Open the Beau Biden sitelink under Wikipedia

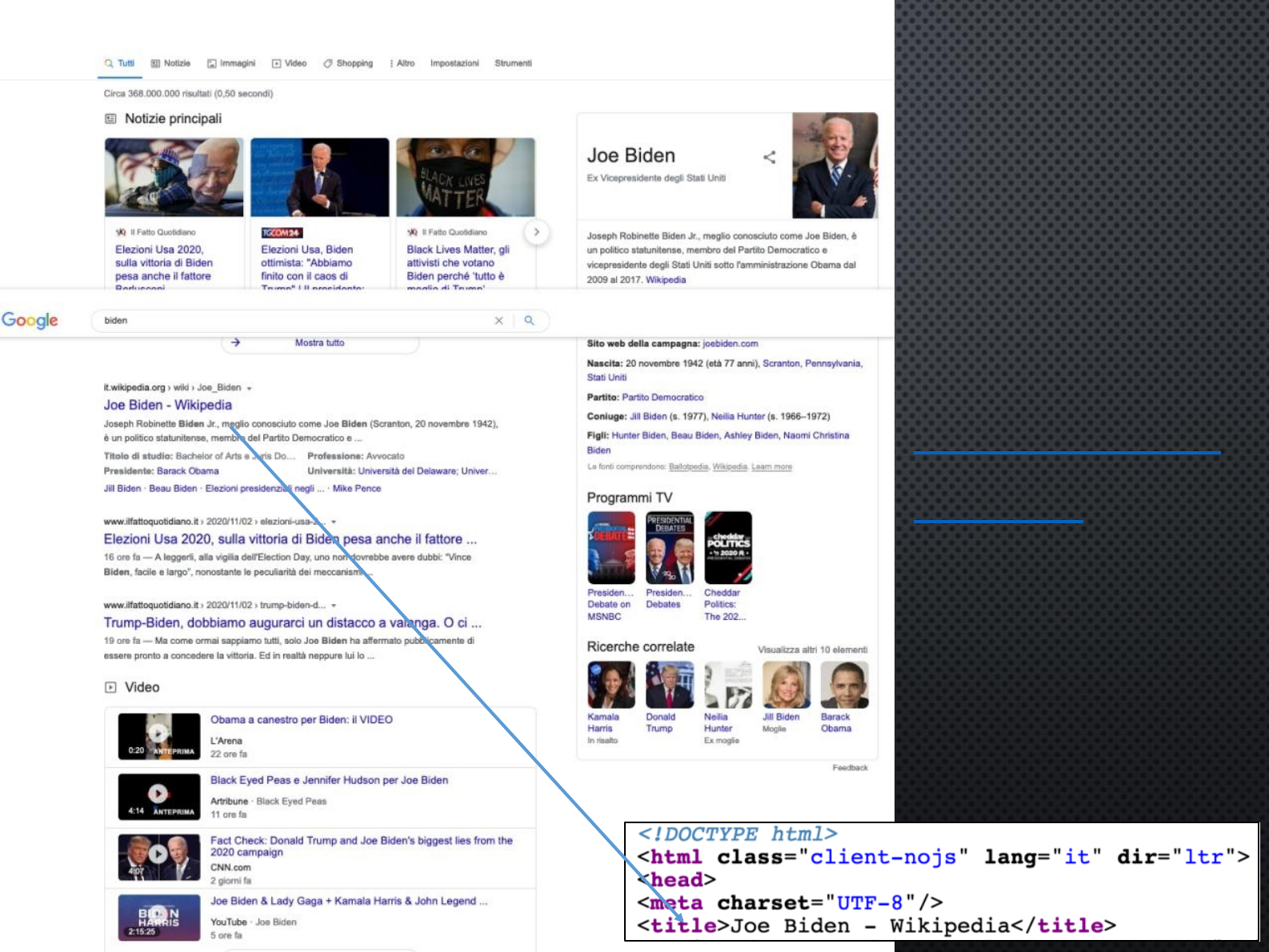[173, 488]
